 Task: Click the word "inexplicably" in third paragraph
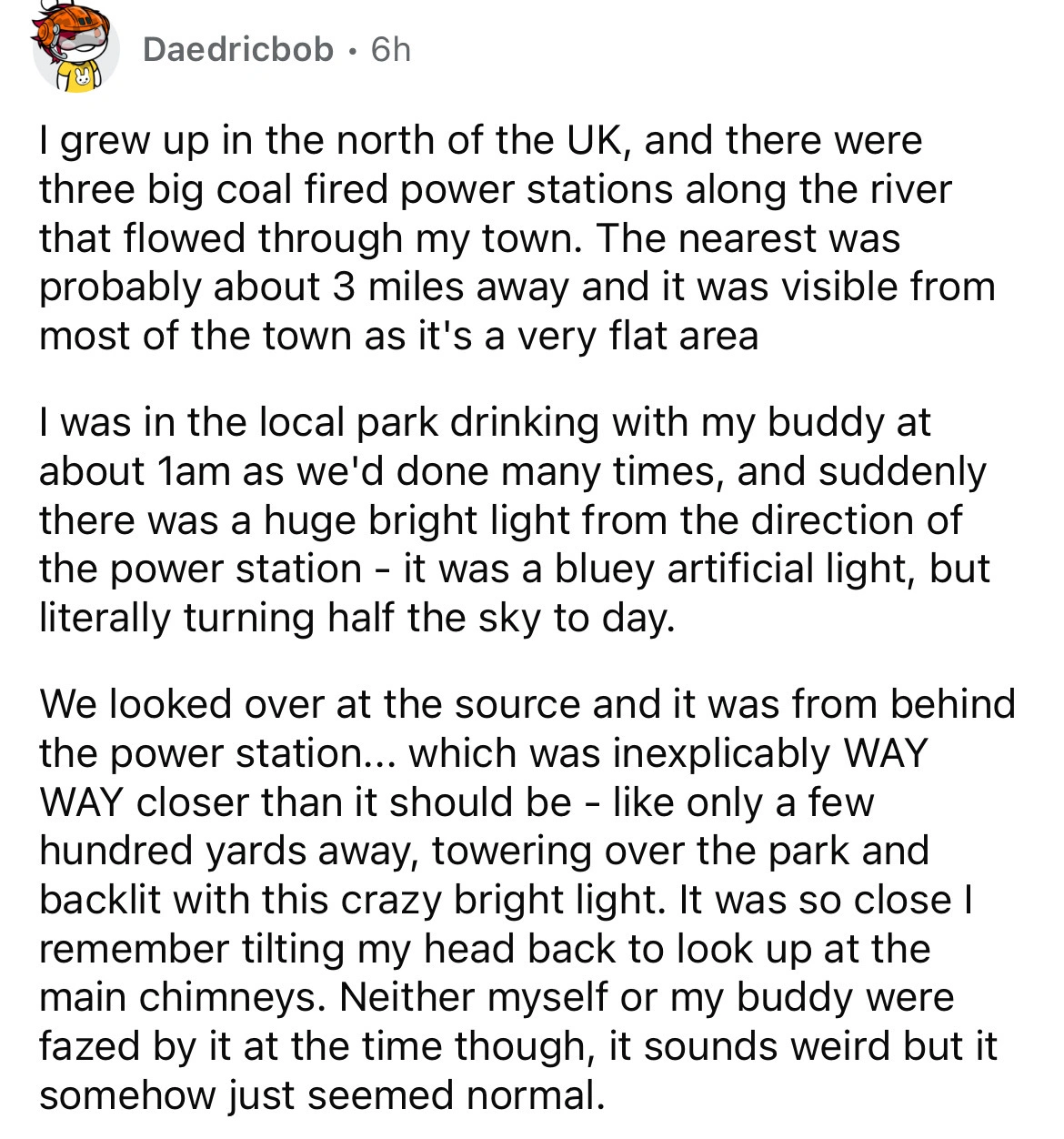pos(722,754)
